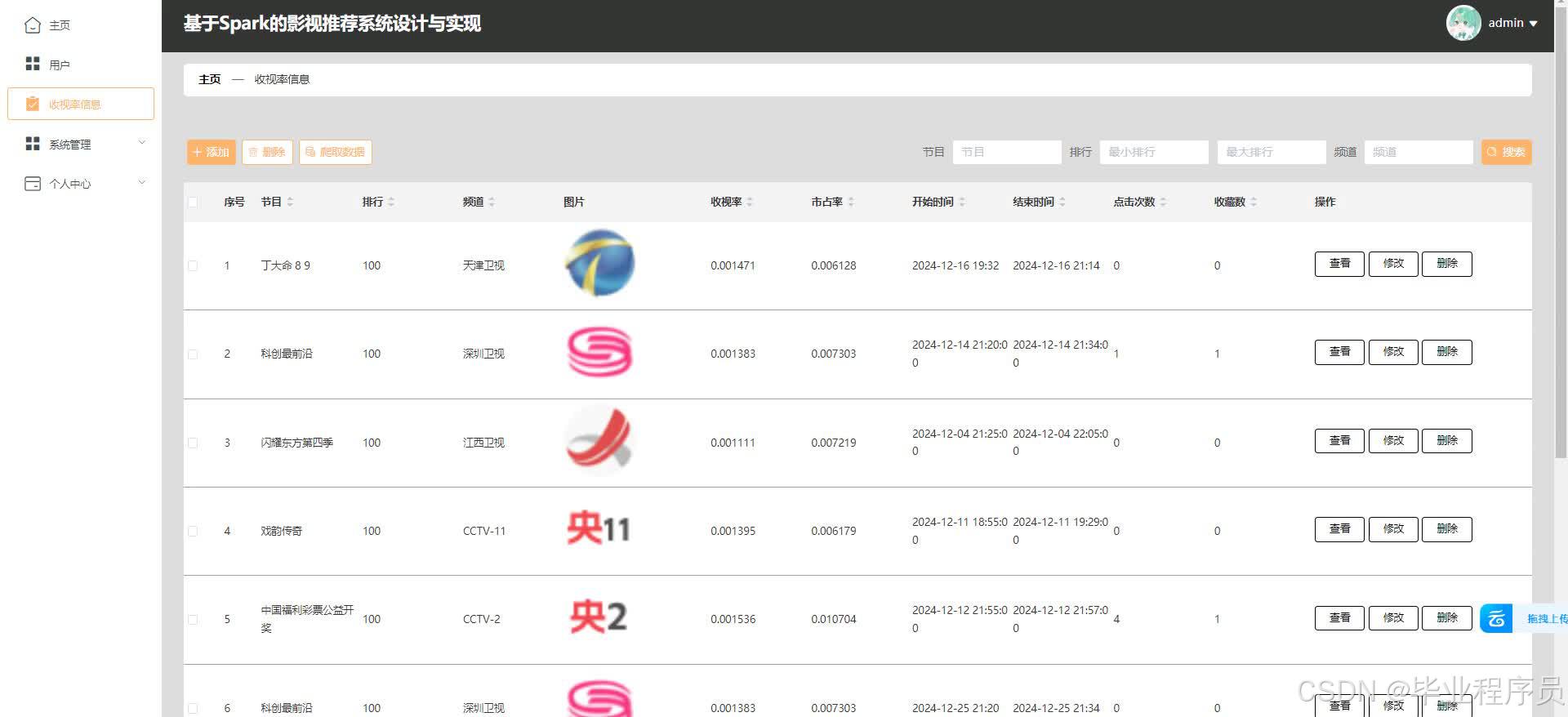The width and height of the screenshot is (1568, 717).
Task: Open 央11 logo image in row 4
Action: pyautogui.click(x=599, y=528)
